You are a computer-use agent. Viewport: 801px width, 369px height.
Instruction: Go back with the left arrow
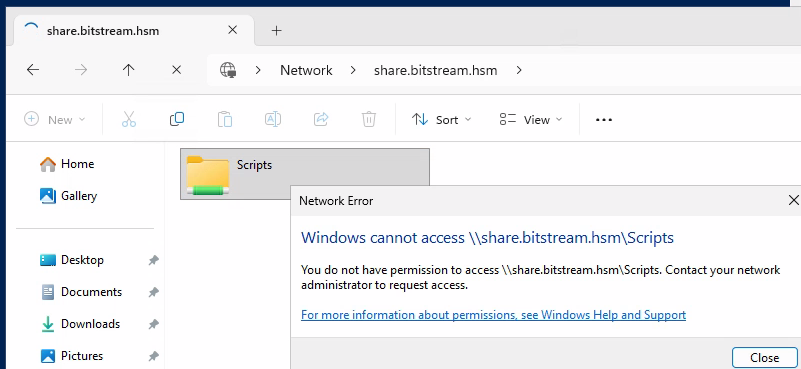click(x=33, y=70)
